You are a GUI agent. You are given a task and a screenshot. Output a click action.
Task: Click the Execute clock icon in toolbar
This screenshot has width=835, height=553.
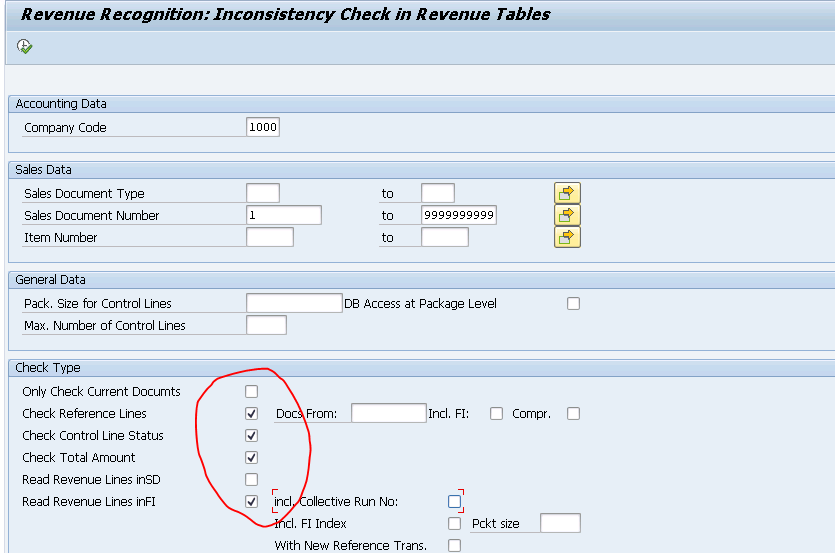point(25,47)
